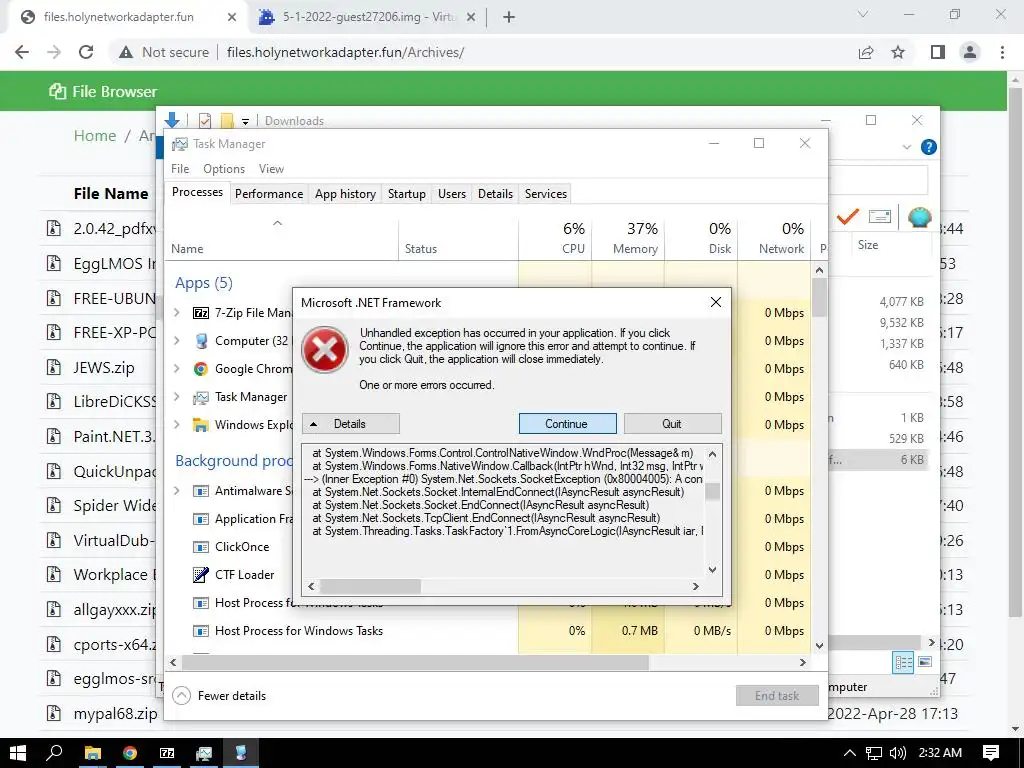Toggle the Chrome side panel icon
Viewport: 1024px width, 768px height.
[x=938, y=52]
